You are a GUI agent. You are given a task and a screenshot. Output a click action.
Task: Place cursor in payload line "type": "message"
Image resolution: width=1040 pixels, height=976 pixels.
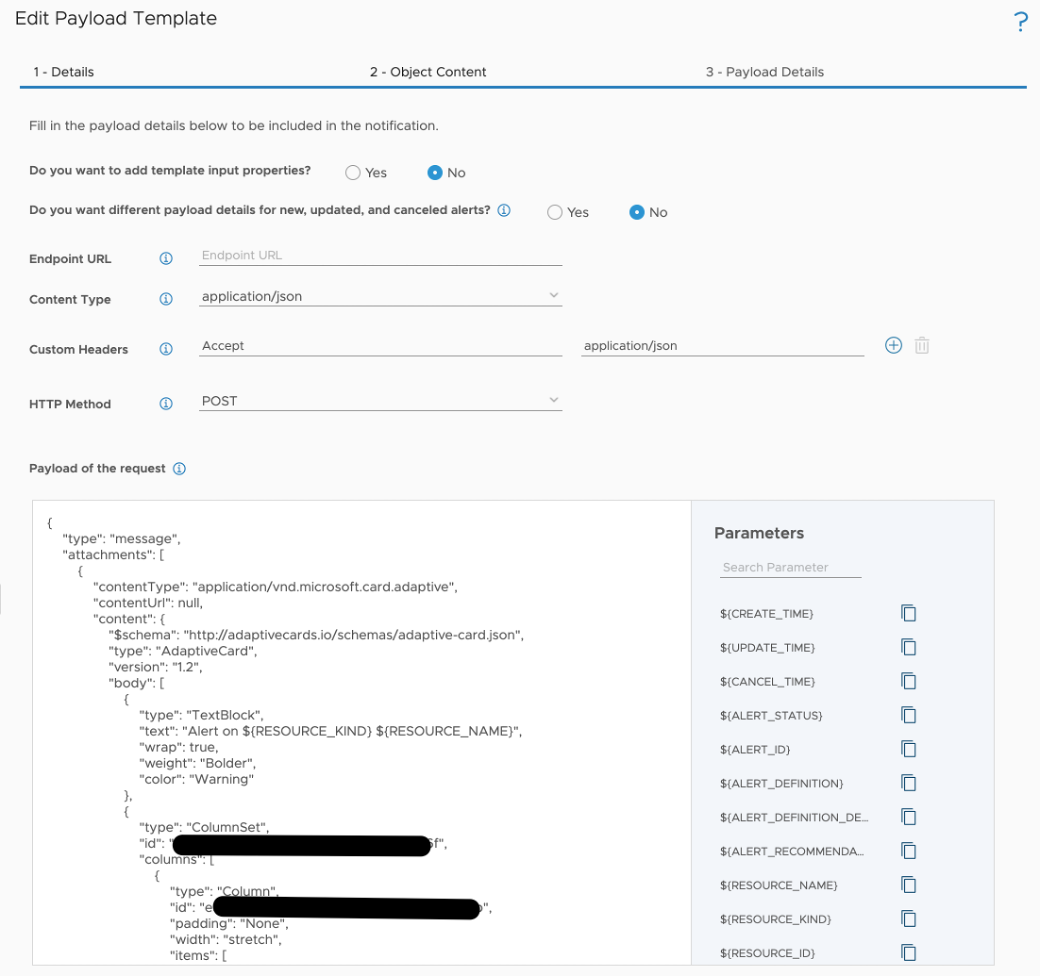(x=121, y=539)
